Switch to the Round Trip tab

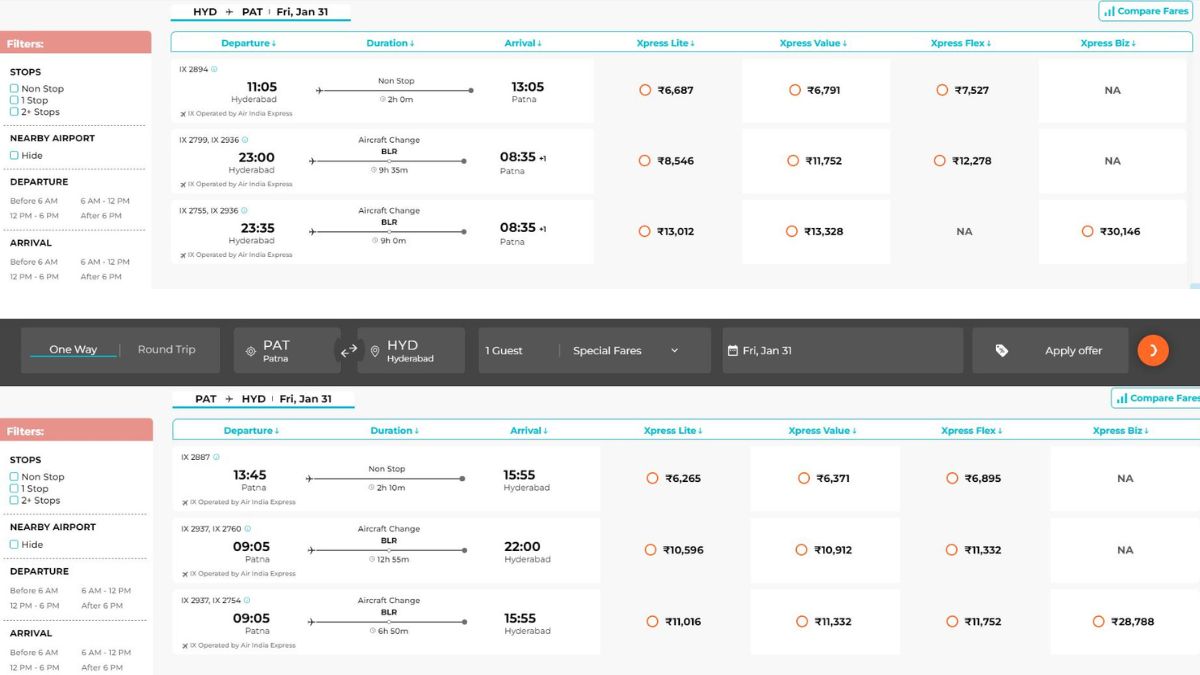click(x=169, y=350)
